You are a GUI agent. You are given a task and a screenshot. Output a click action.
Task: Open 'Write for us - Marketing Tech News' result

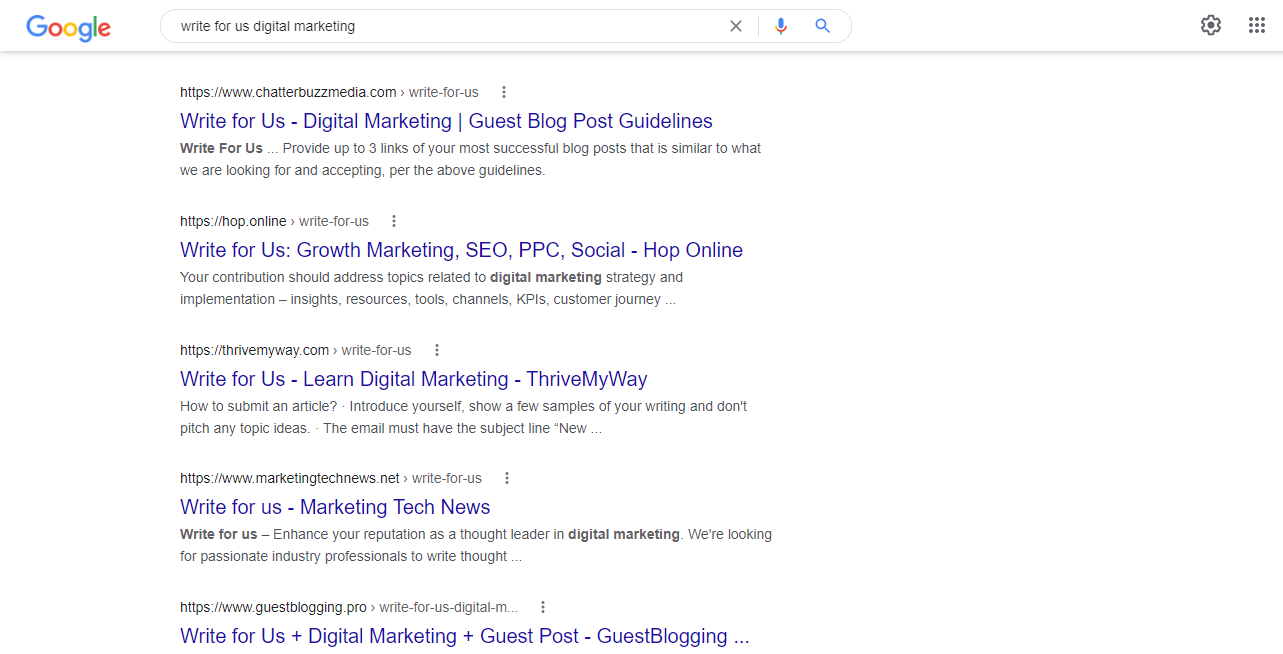coord(335,507)
